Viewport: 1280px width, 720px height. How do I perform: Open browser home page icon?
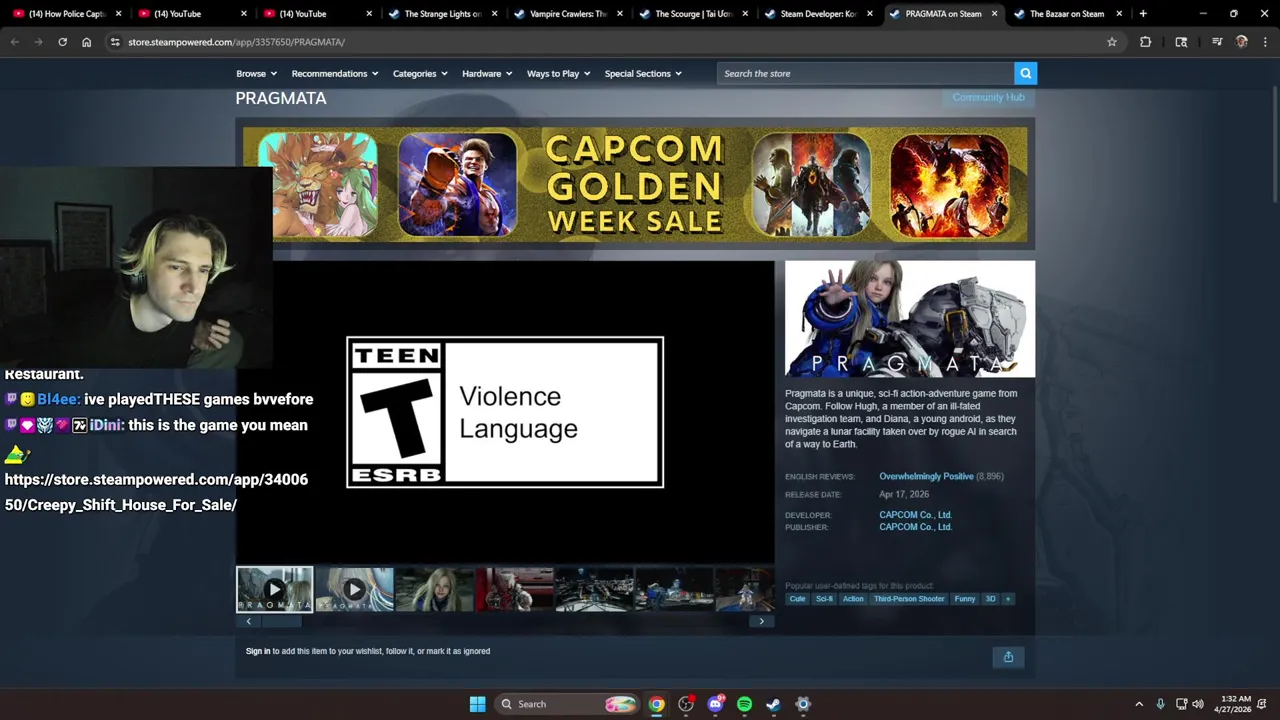(87, 42)
